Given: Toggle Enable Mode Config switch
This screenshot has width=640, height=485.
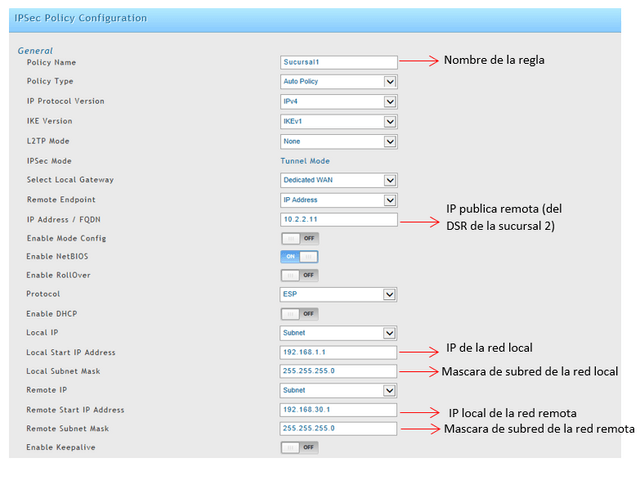Looking at the screenshot, I should point(300,238).
